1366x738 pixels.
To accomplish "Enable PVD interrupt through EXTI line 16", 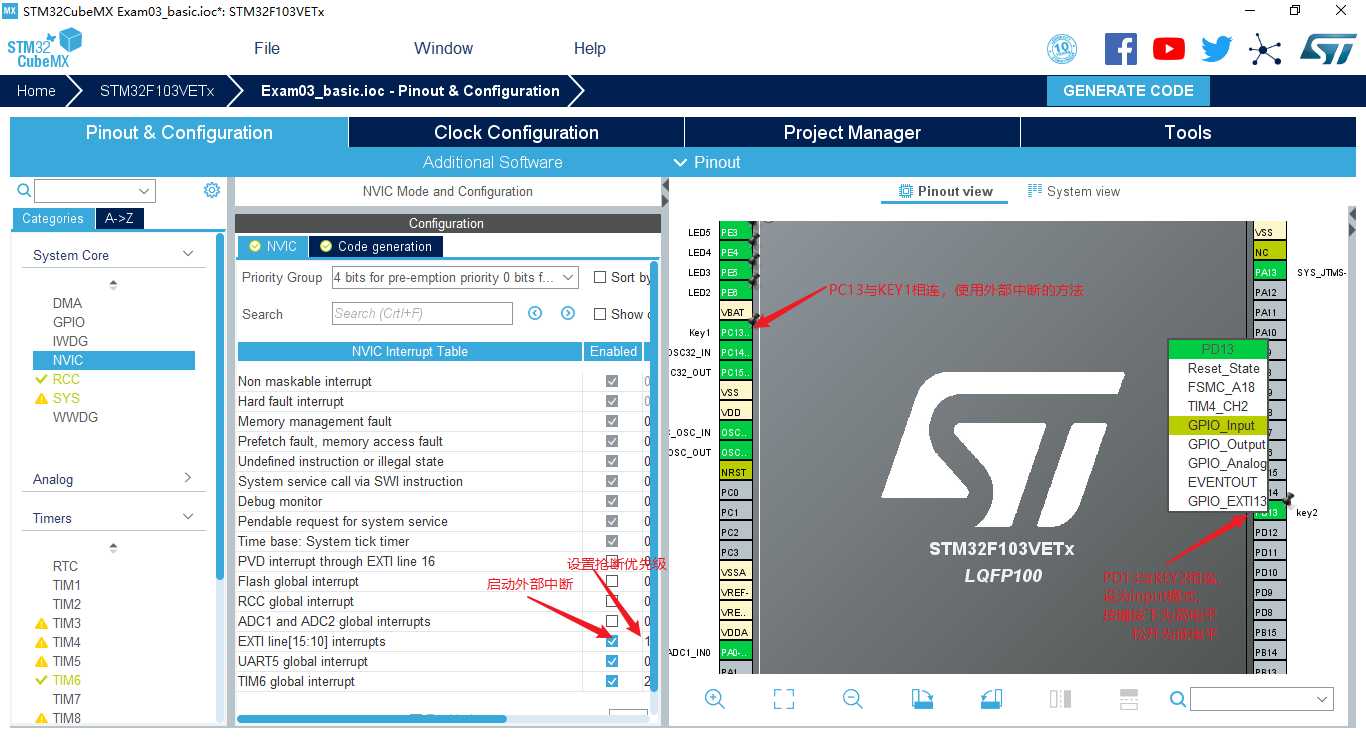I will 612,561.
